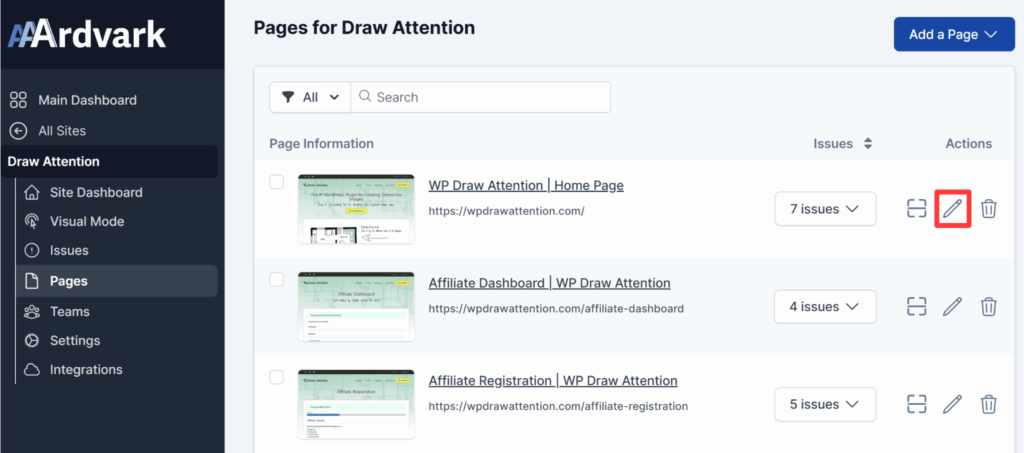1024x453 pixels.
Task: Open Settings in sidebar
Action: (x=75, y=341)
